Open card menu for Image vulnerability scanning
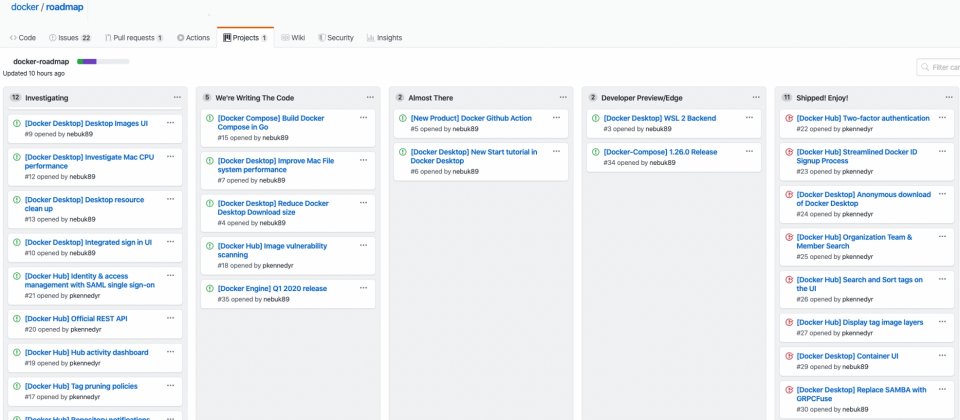The image size is (960, 420). click(x=363, y=245)
